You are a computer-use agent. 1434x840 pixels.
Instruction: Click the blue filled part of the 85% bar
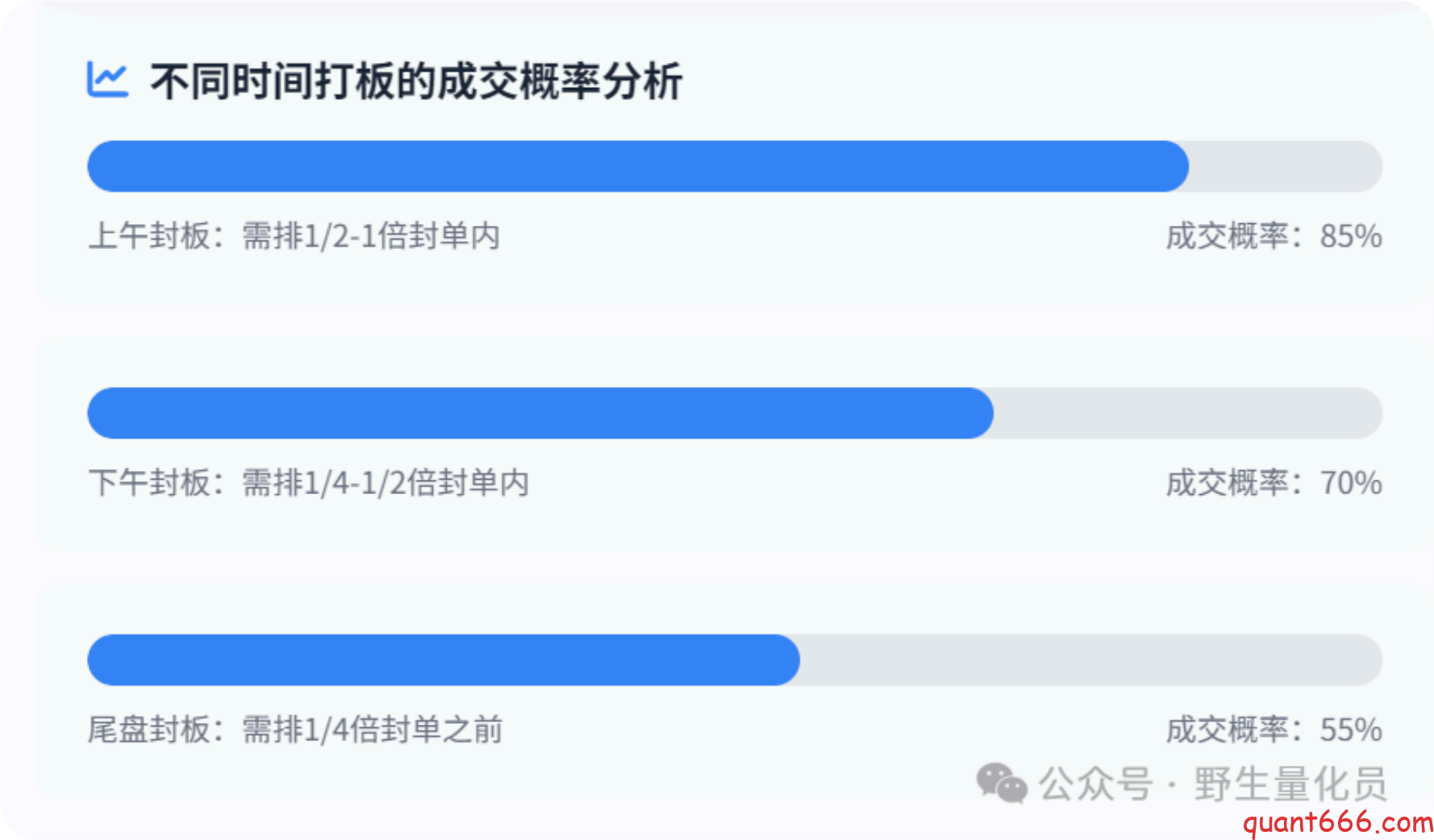coord(637,167)
